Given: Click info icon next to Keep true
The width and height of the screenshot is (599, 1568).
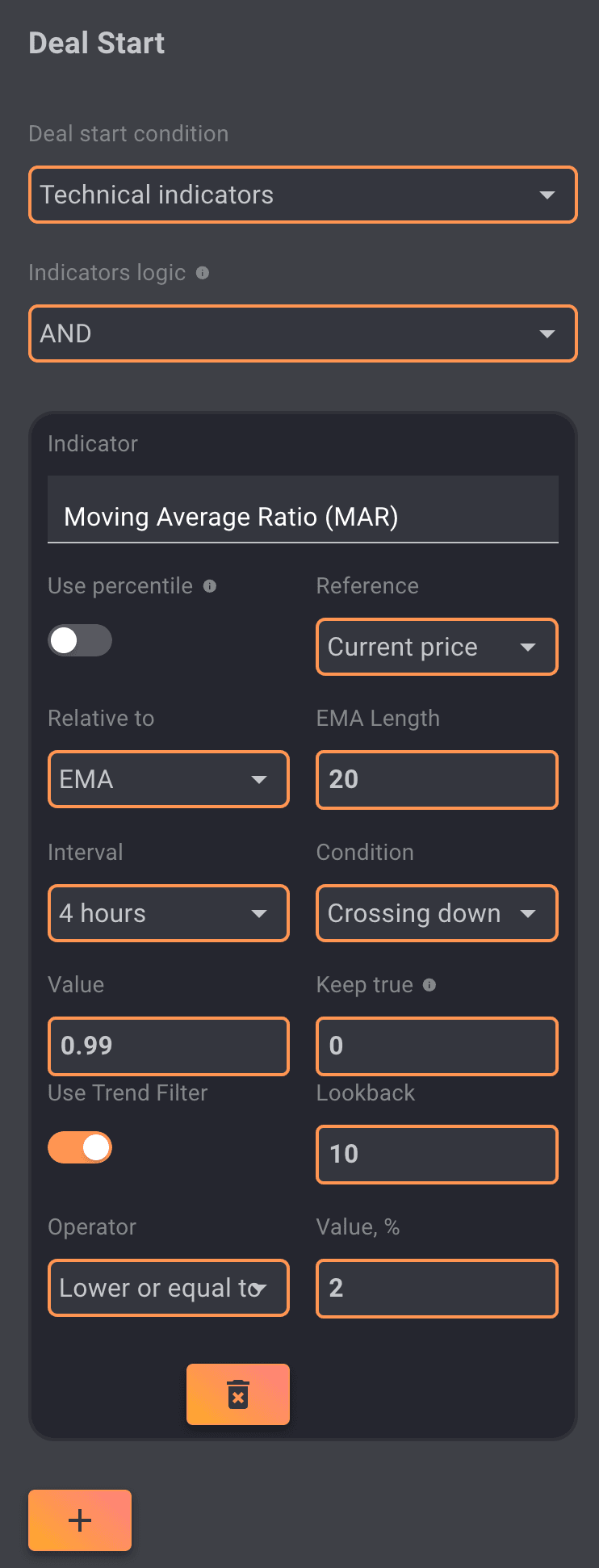Looking at the screenshot, I should [429, 985].
